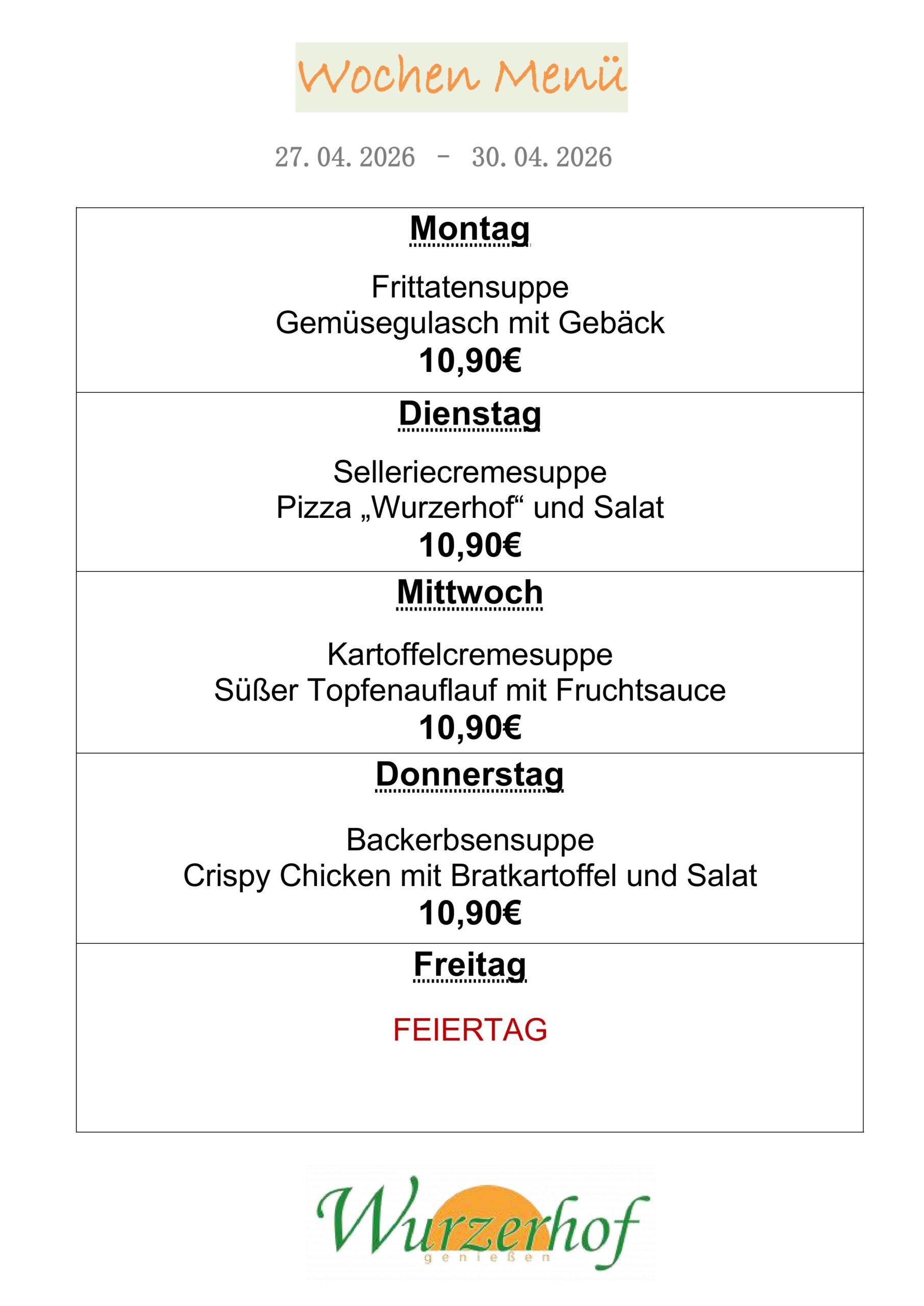Click the red FEIERTAG text
924x1306 pixels.
pyautogui.click(x=470, y=1029)
